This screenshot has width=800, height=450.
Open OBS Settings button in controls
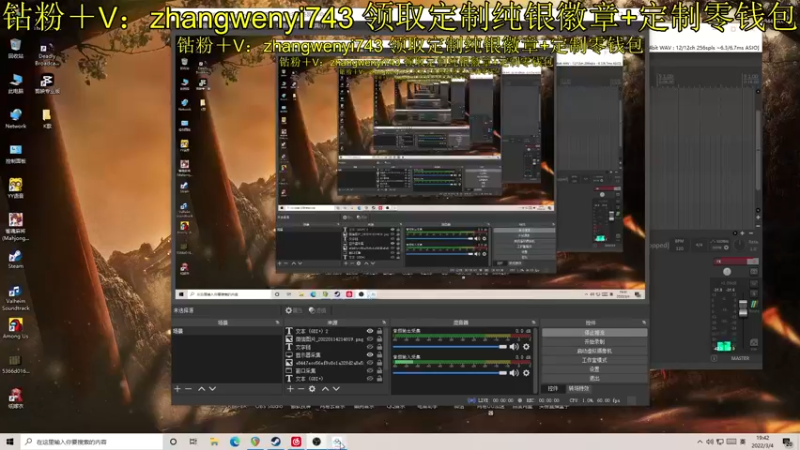[x=594, y=369]
